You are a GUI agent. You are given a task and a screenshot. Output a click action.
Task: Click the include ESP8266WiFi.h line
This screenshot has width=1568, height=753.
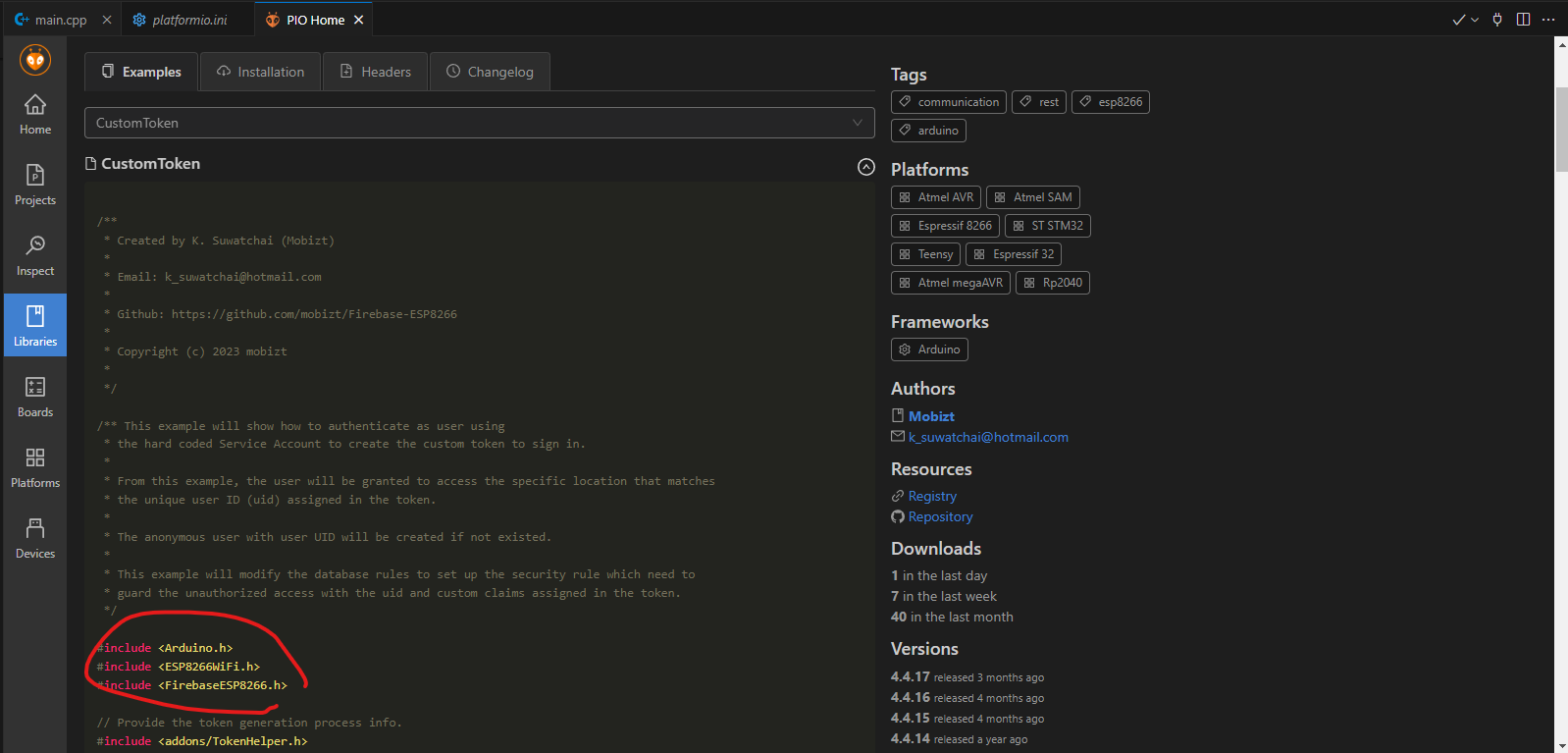pyautogui.click(x=178, y=667)
